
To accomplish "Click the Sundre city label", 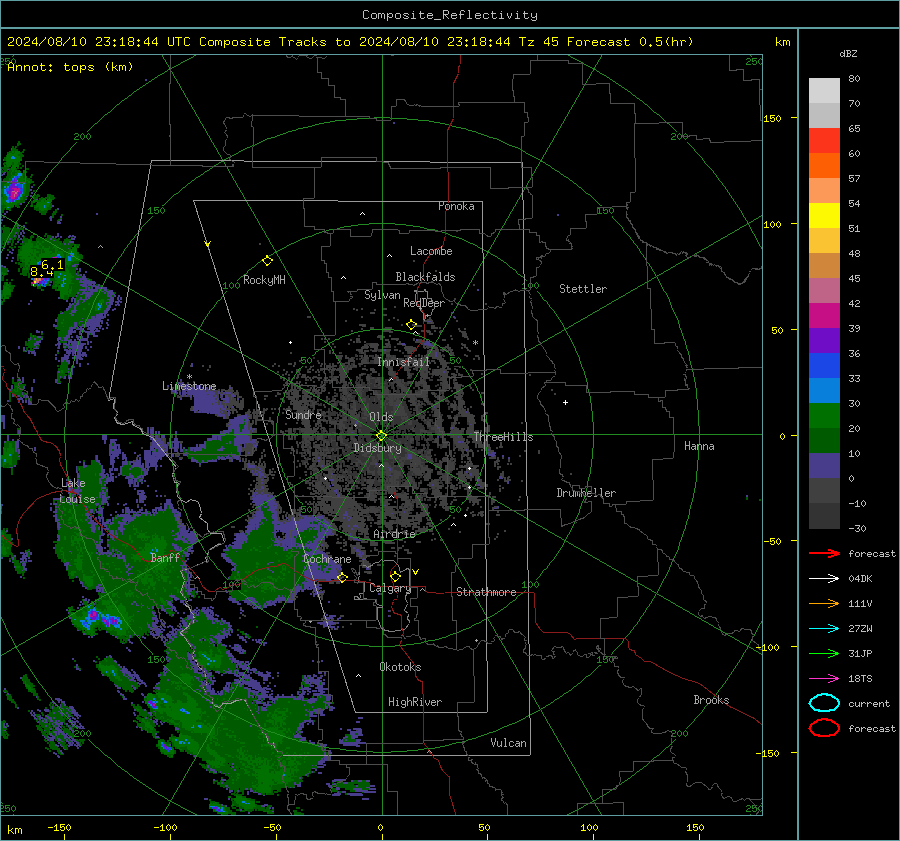I will coord(303,414).
